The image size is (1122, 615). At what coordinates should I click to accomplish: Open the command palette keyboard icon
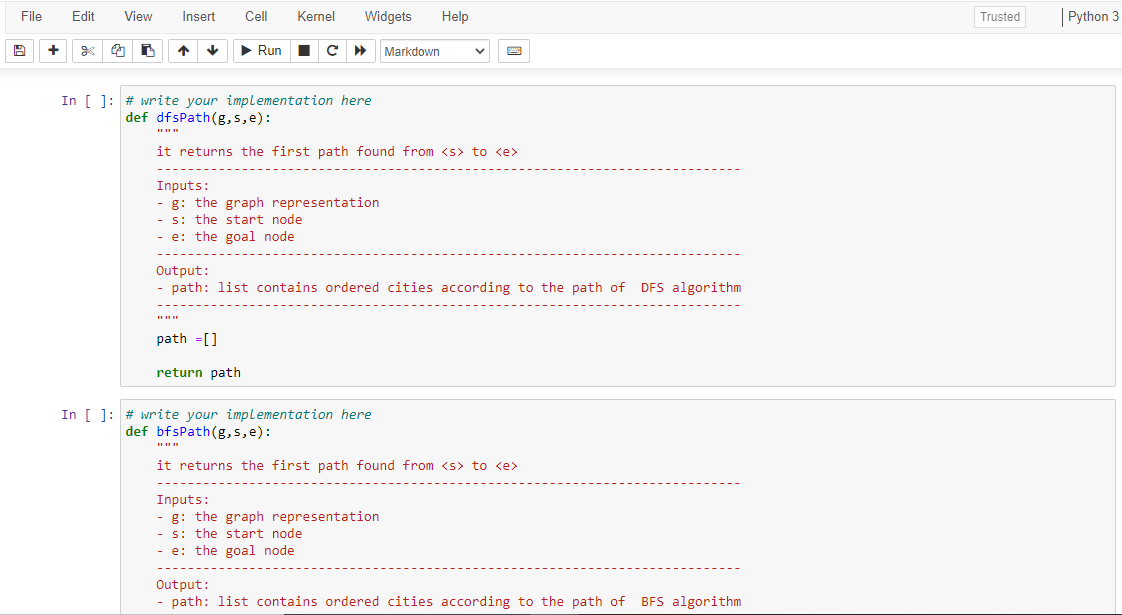[x=513, y=50]
